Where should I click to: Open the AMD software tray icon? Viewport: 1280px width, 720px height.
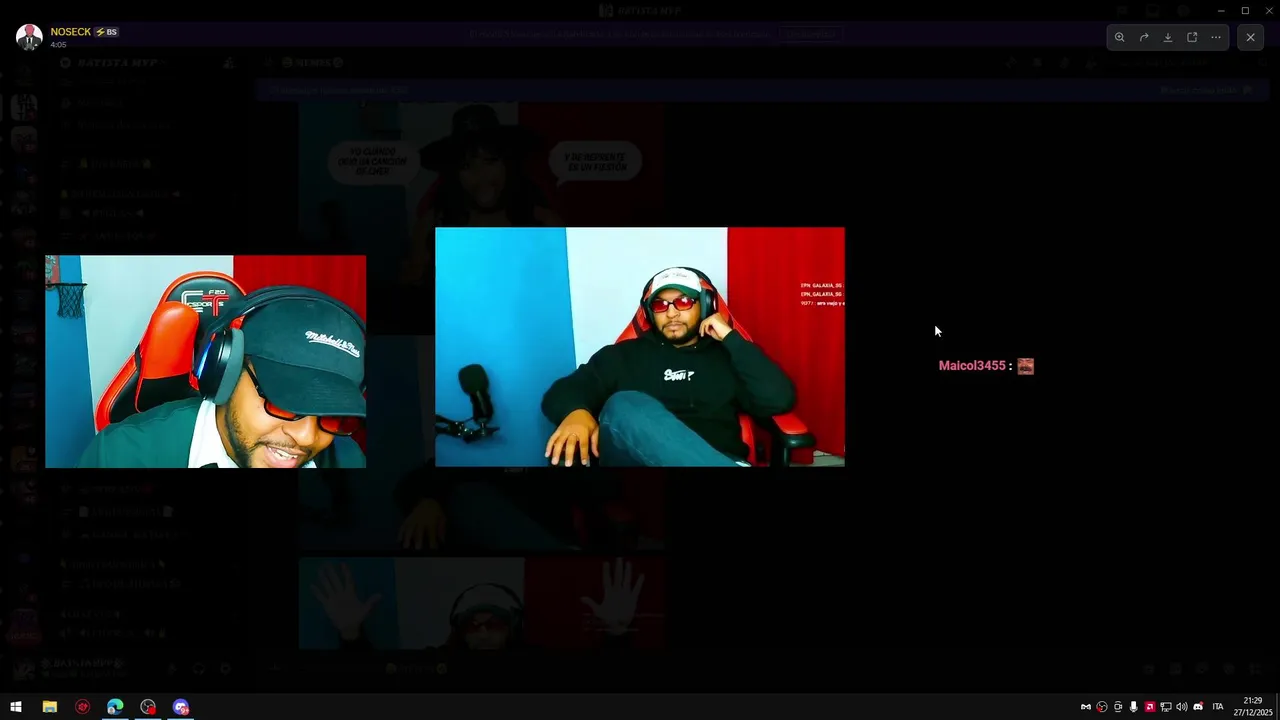click(1150, 707)
